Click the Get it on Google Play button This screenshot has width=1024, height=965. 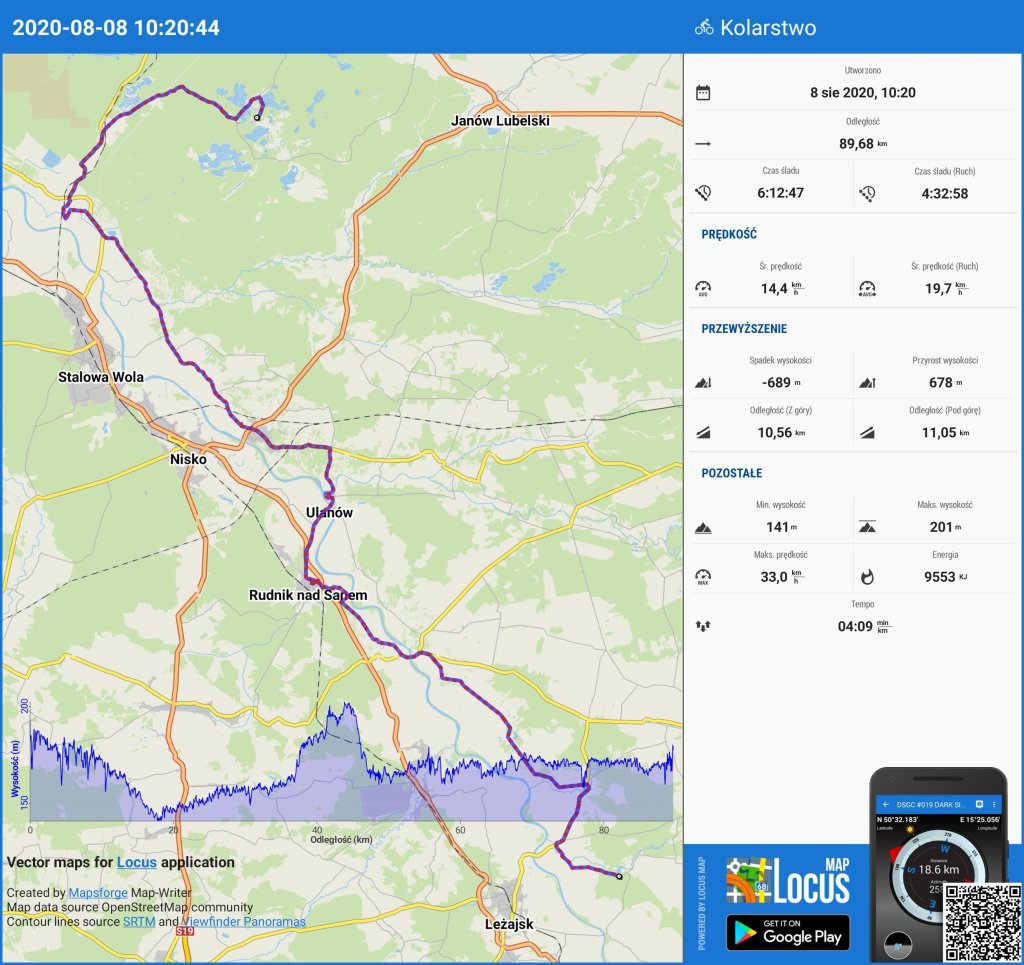coord(788,931)
